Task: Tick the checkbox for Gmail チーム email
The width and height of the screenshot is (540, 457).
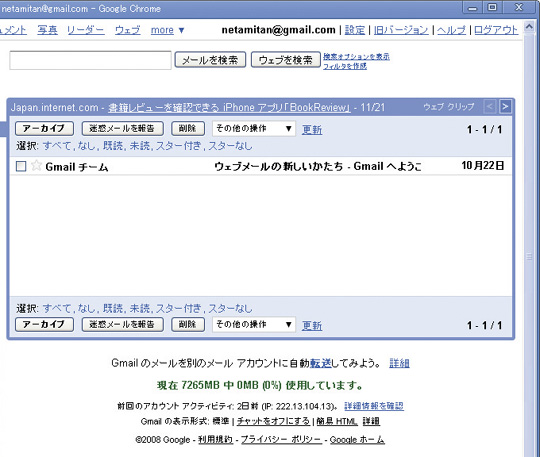Action: pyautogui.click(x=21, y=167)
